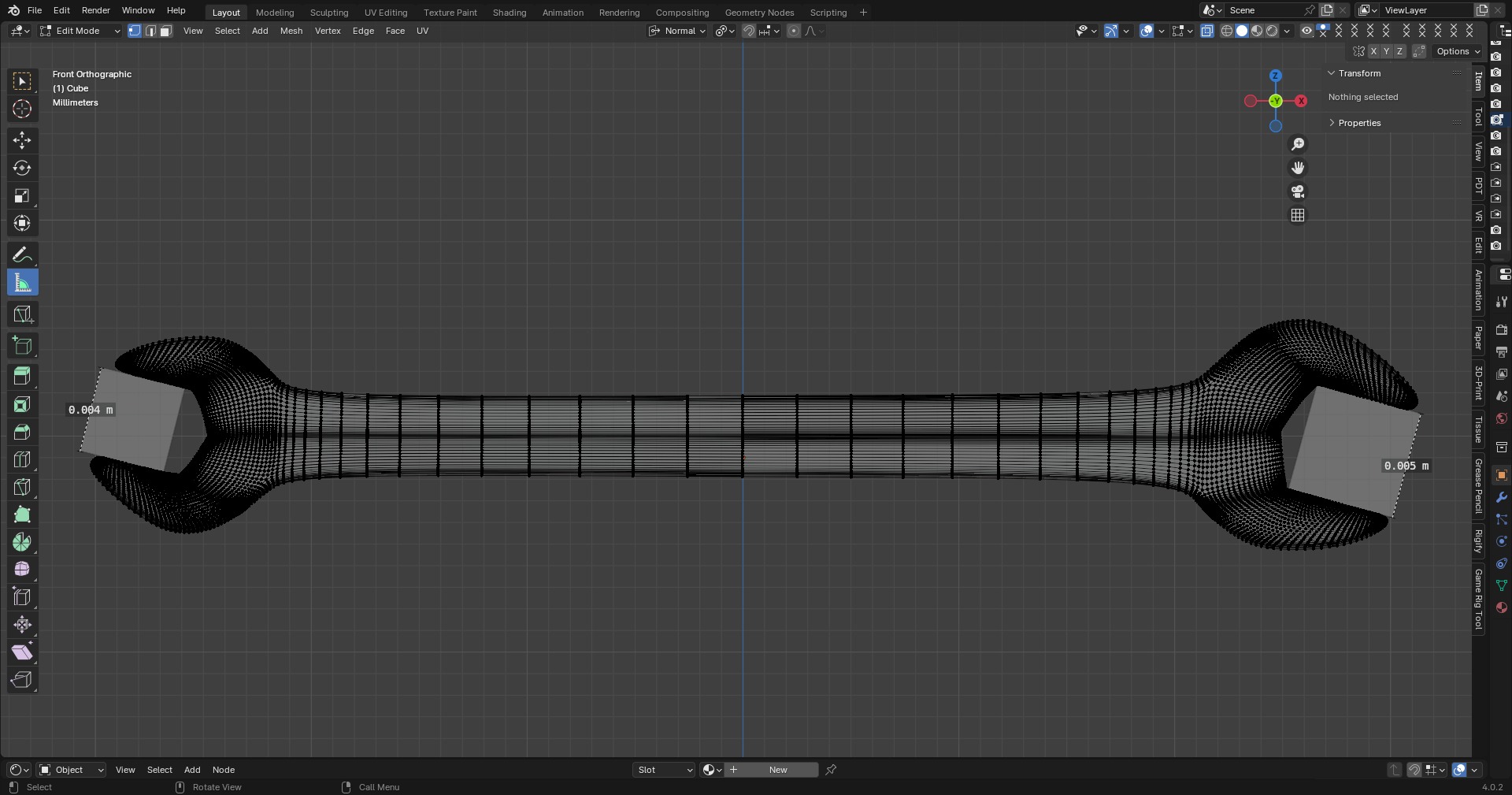Viewport: 1512px width, 795px height.
Task: Switch to the UV Editing workspace tab
Action: 386,13
